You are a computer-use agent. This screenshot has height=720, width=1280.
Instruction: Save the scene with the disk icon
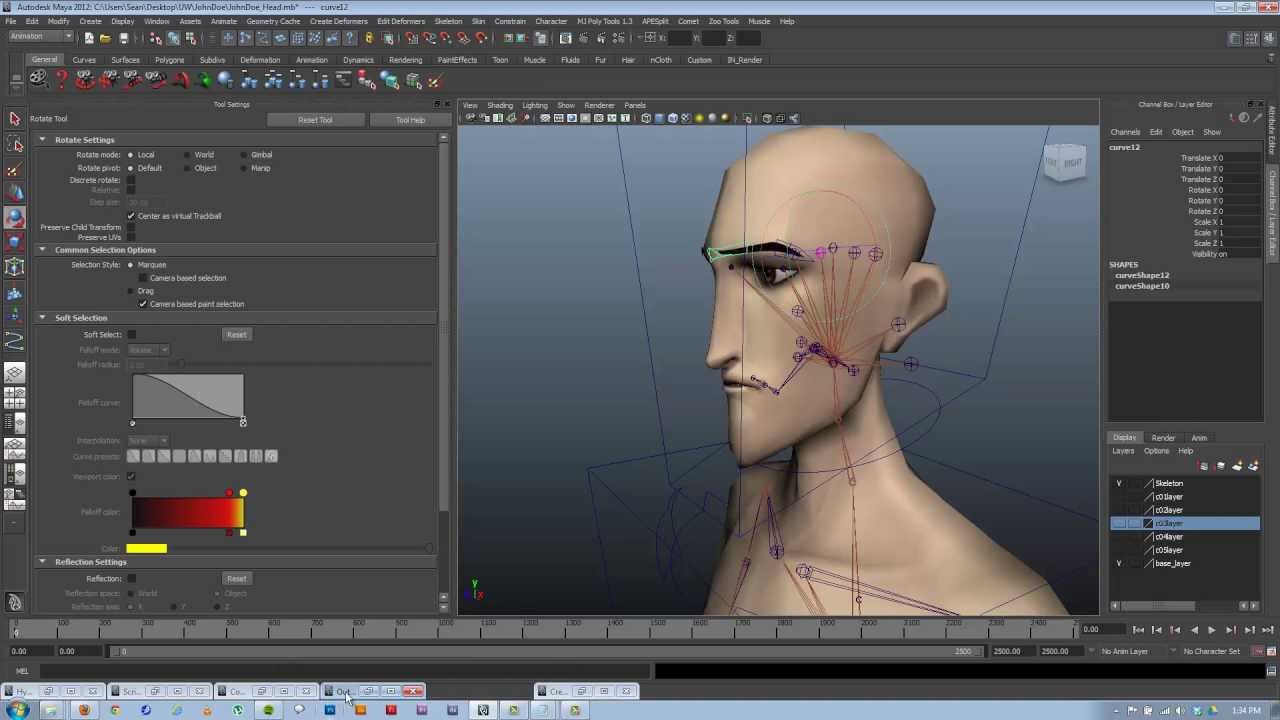coord(123,38)
